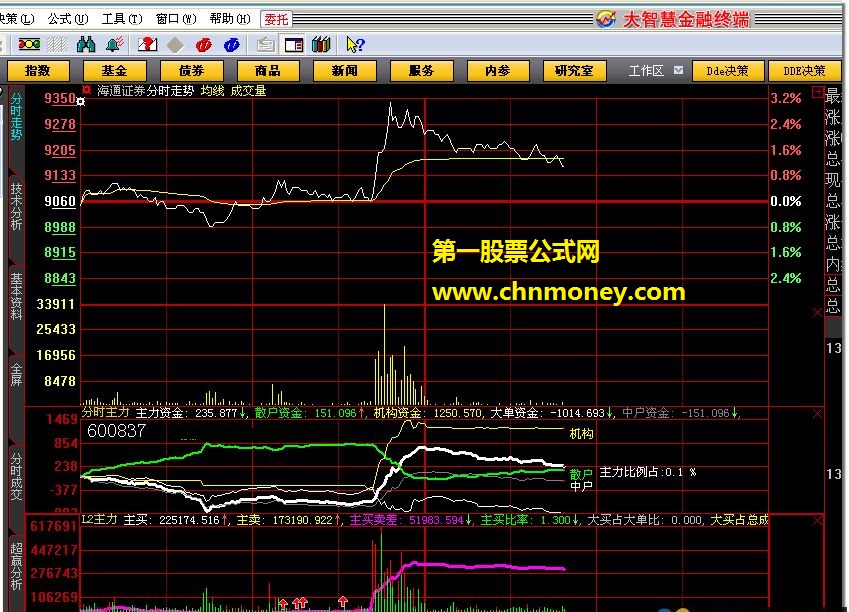Click the 主力比例占:0.1 % text
Viewport: 849px width, 612px height.
point(648,472)
